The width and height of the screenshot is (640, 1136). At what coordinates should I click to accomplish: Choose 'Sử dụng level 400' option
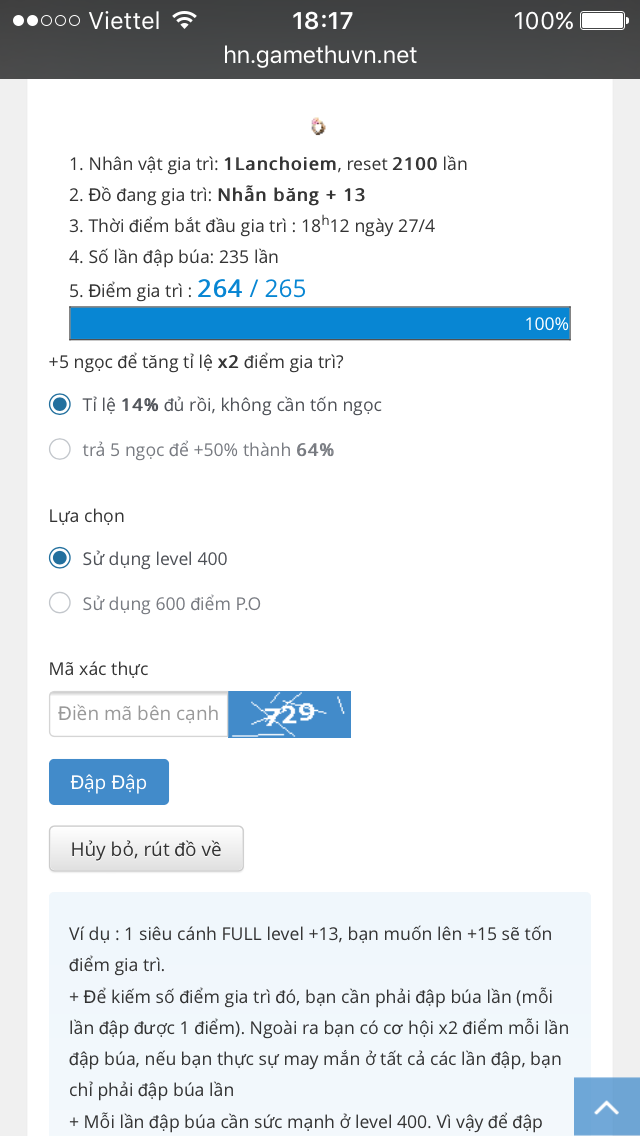coord(59,559)
